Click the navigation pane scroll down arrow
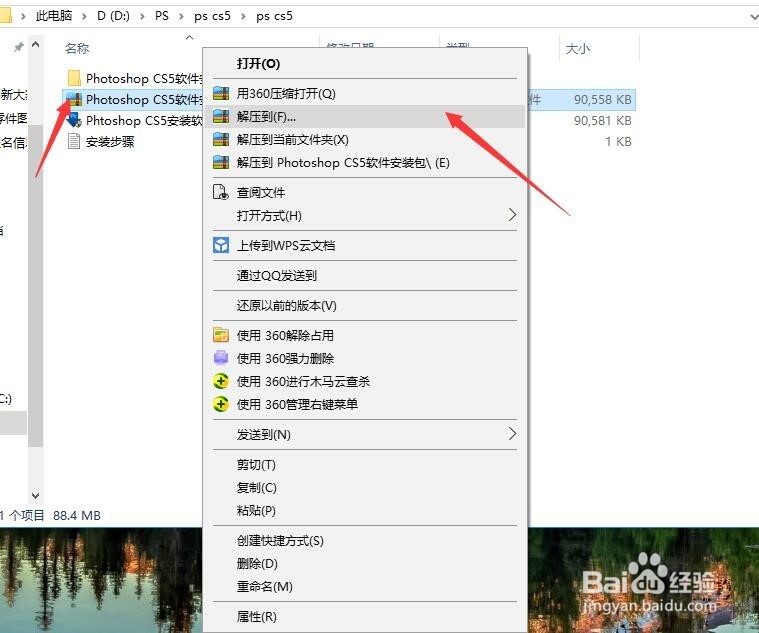759x633 pixels. click(35, 495)
